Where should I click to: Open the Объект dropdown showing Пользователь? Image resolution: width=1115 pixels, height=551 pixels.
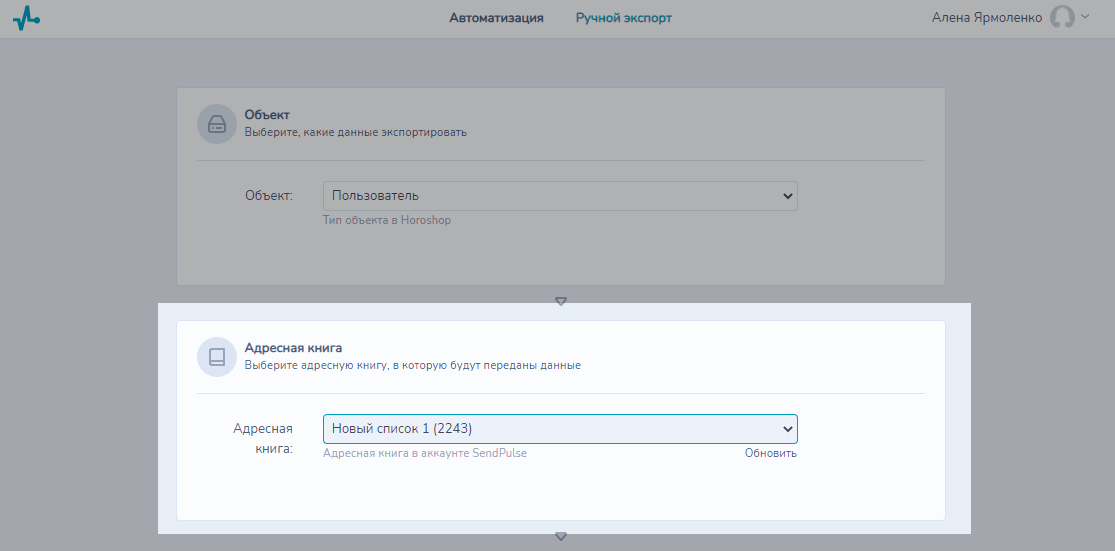point(560,196)
